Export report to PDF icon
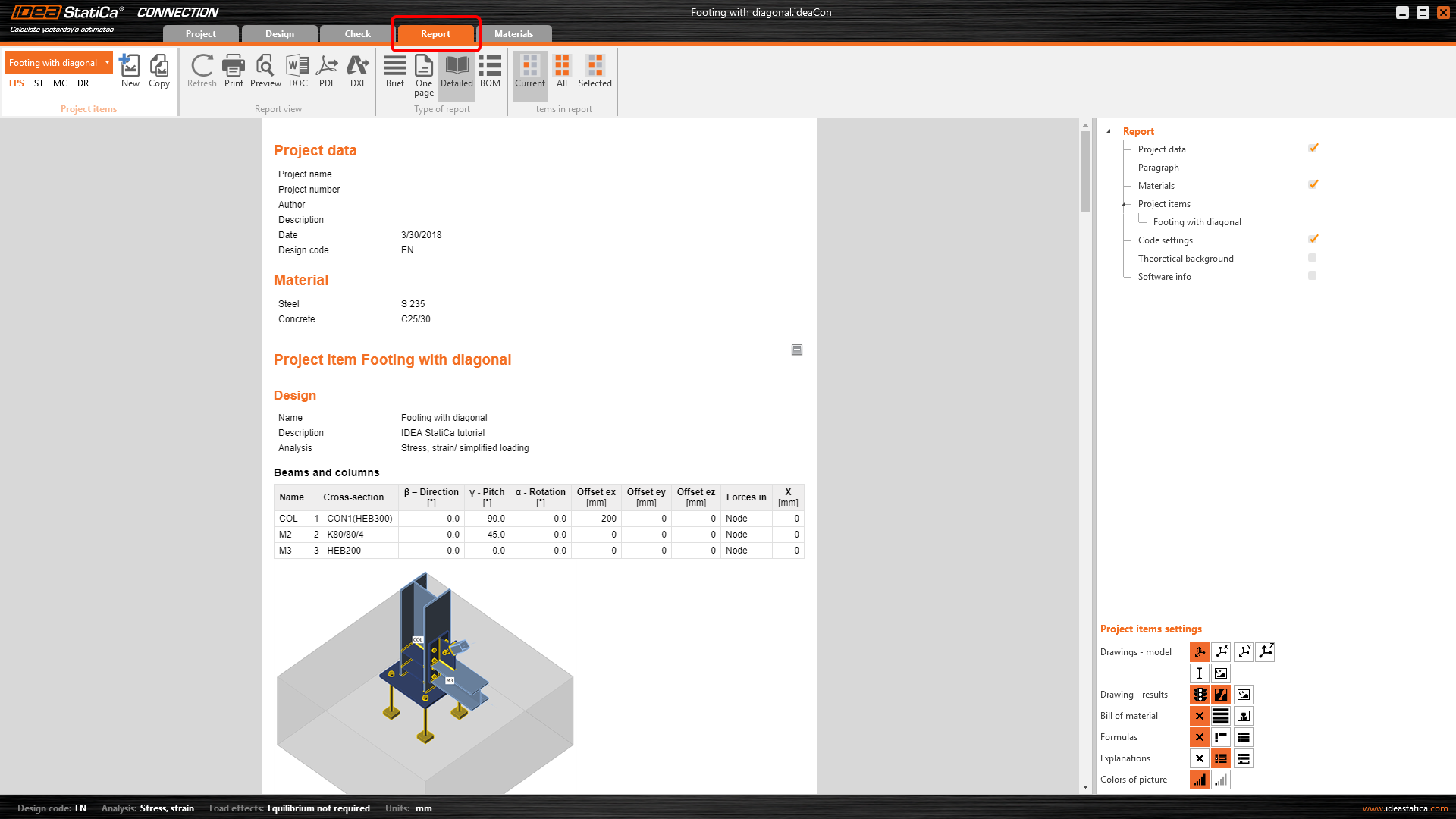Image resolution: width=1456 pixels, height=819 pixels. [x=327, y=71]
